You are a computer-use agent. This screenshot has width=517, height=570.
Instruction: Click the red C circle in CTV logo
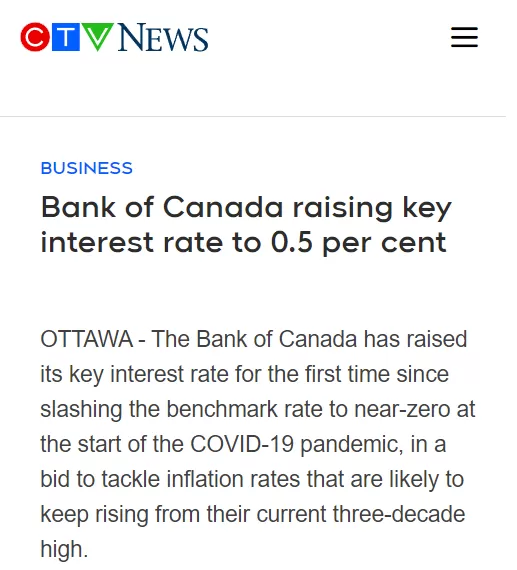coord(35,37)
